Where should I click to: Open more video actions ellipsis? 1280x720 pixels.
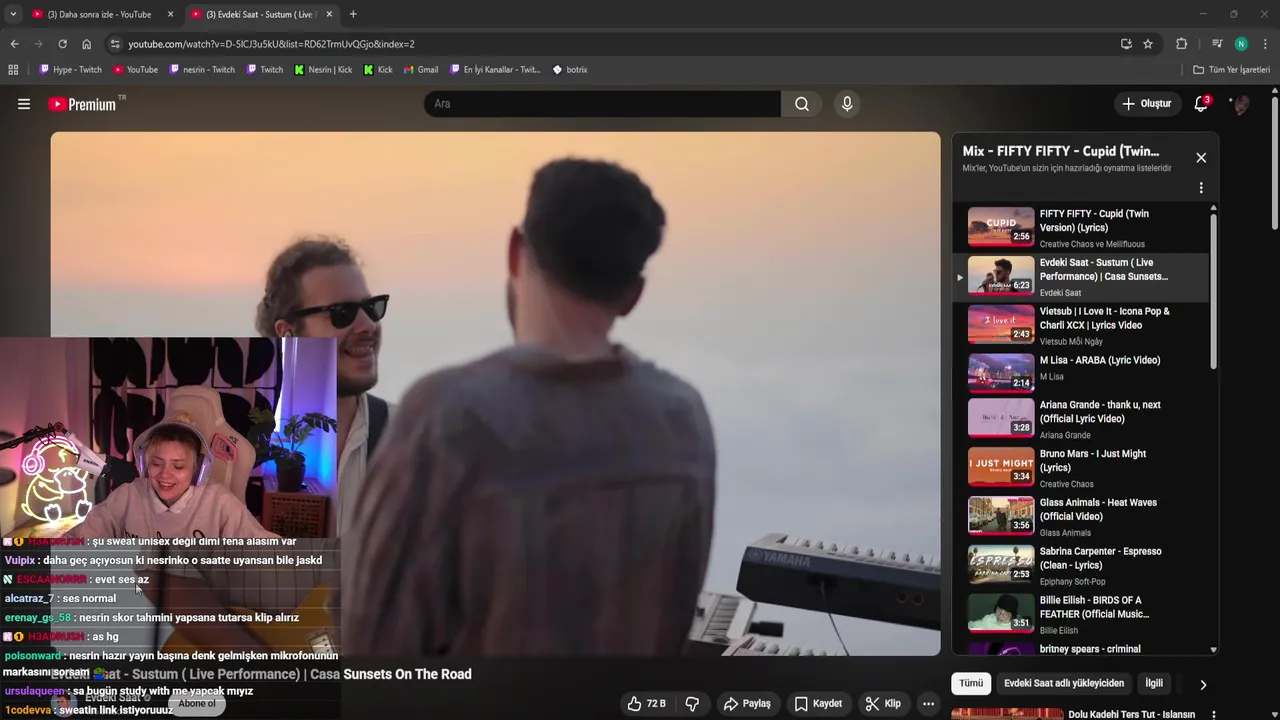pos(928,704)
